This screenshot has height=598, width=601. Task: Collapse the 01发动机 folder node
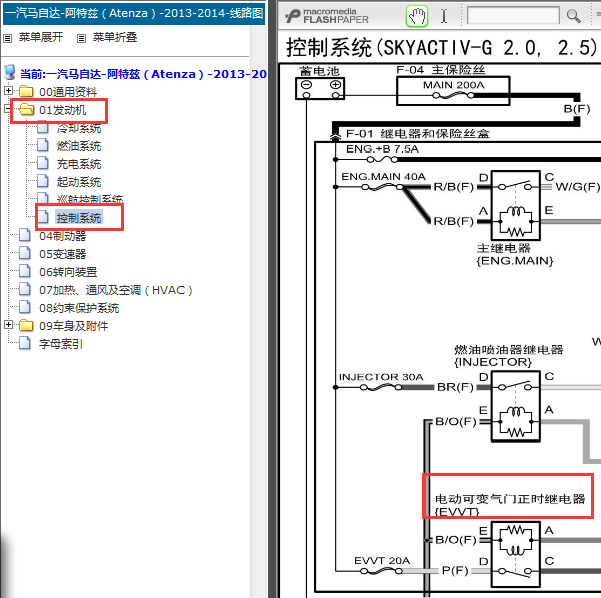click(x=7, y=109)
